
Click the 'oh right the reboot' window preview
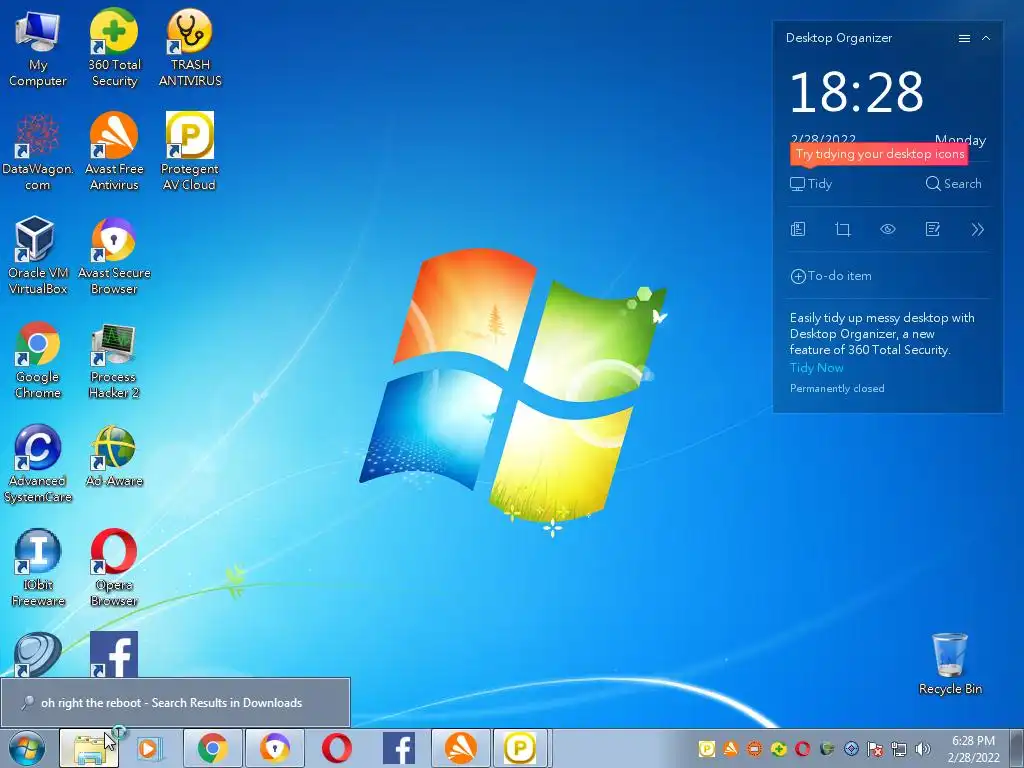[x=175, y=703]
